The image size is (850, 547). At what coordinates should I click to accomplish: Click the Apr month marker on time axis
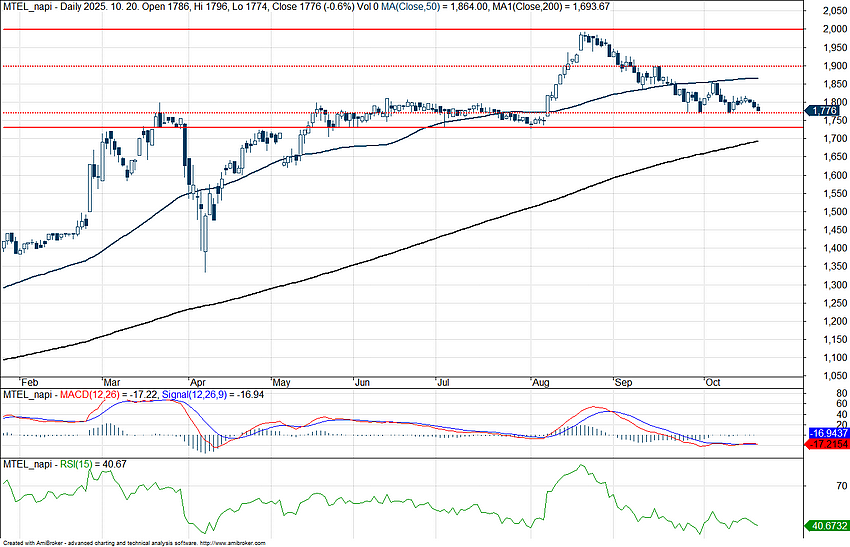pyautogui.click(x=198, y=382)
